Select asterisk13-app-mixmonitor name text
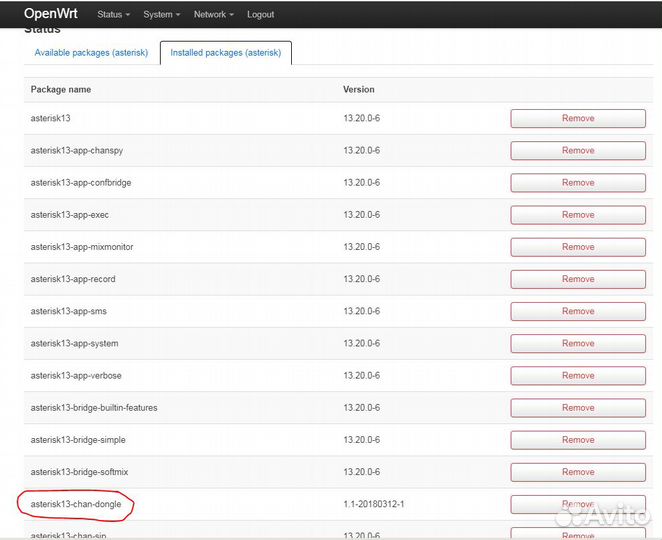The image size is (662, 540). click(x=82, y=247)
